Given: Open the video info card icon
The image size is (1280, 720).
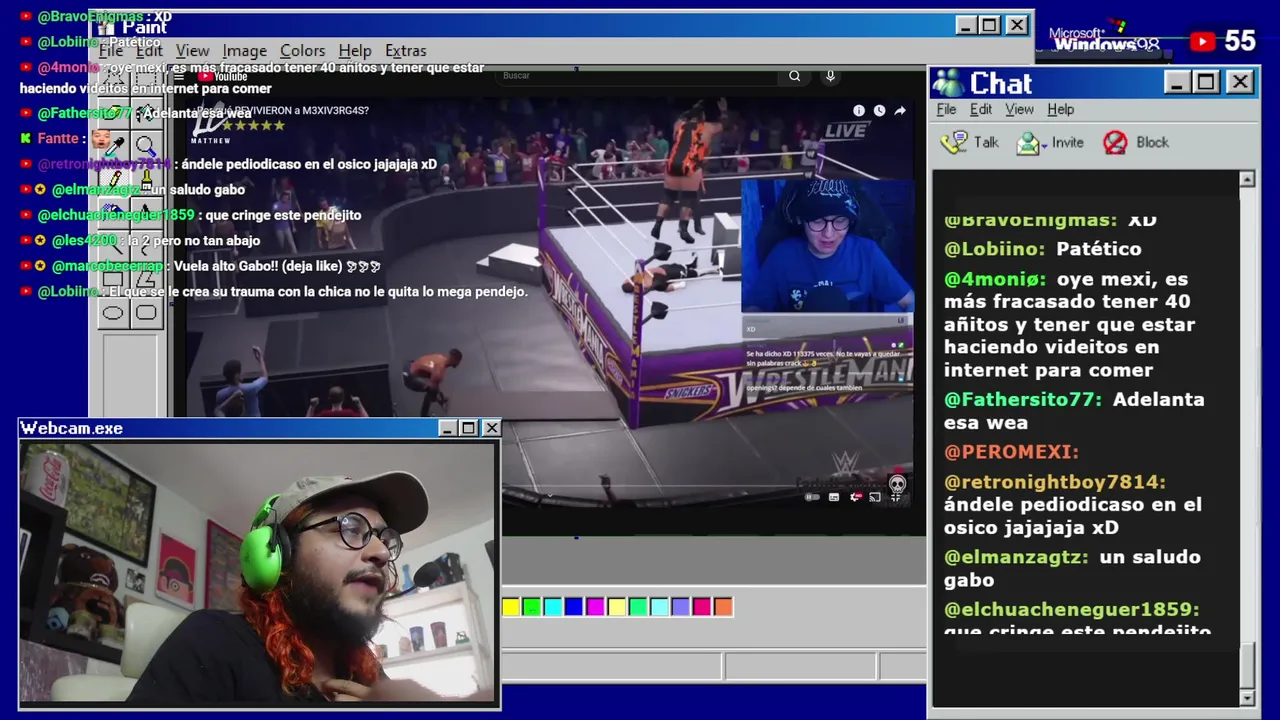Looking at the screenshot, I should click(858, 110).
